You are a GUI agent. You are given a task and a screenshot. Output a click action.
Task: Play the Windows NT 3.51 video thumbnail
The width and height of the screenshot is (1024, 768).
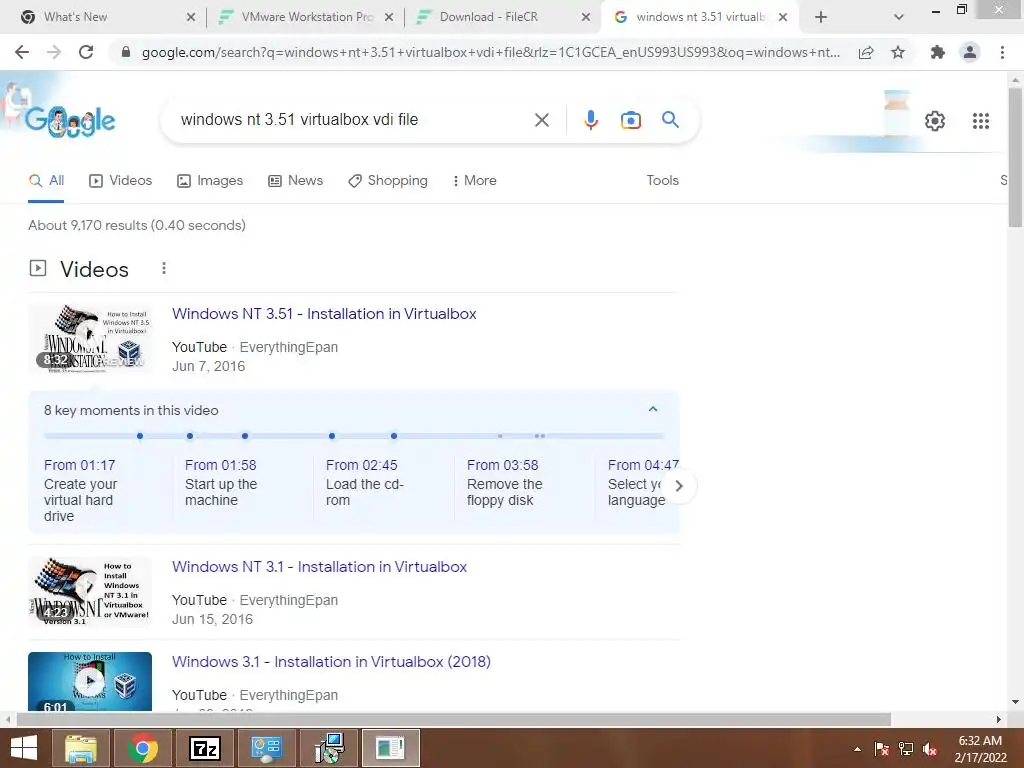click(x=90, y=338)
